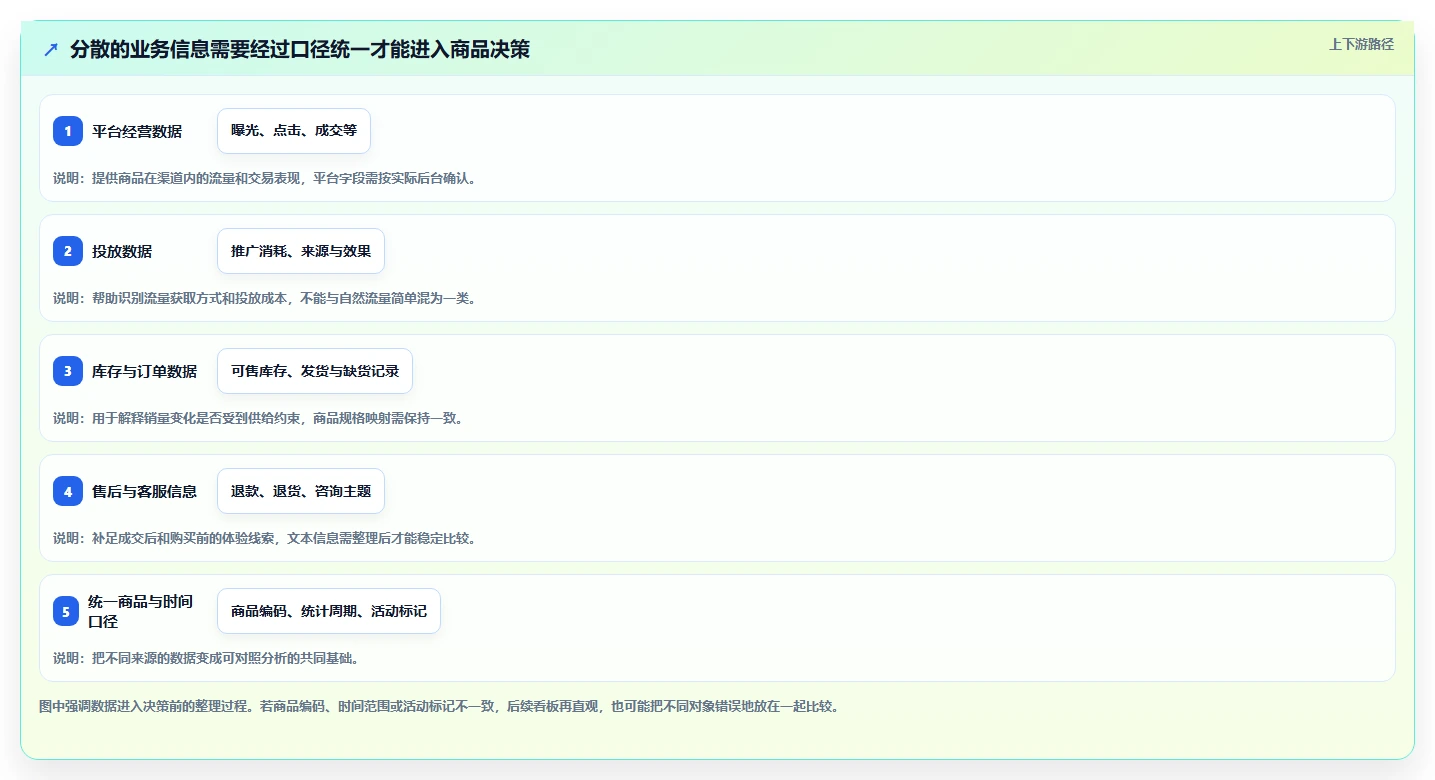Click the description starting 补足成交后和购买前
This screenshot has width=1435, height=780.
265,538
